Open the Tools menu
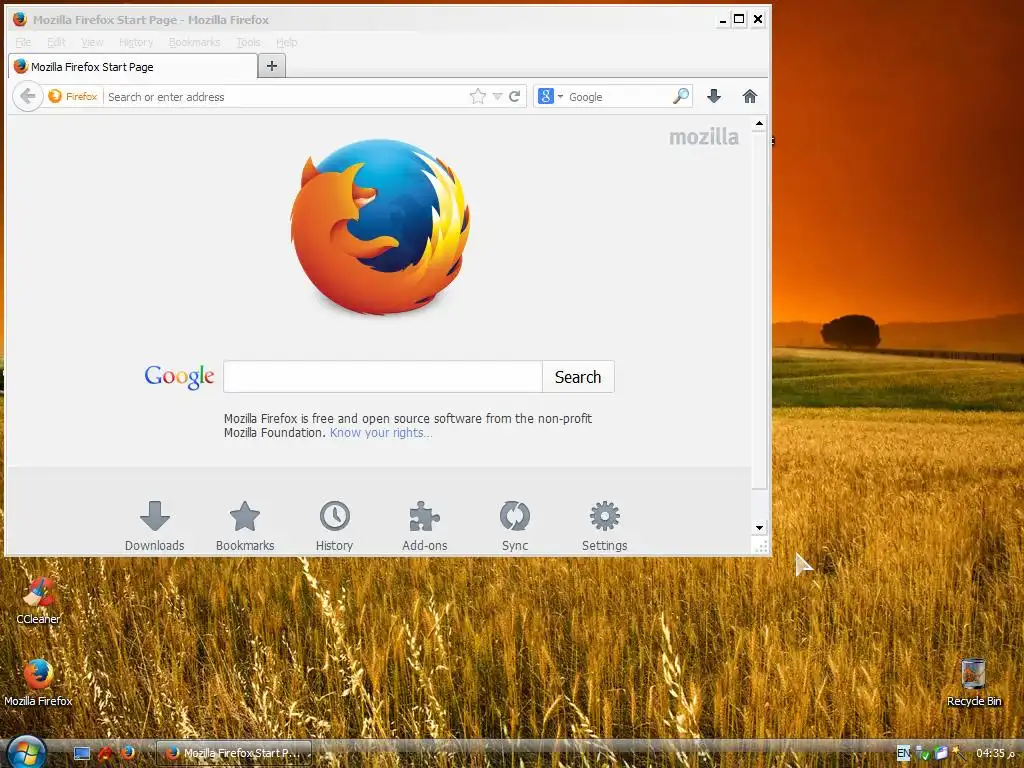The width and height of the screenshot is (1024, 768). click(248, 42)
